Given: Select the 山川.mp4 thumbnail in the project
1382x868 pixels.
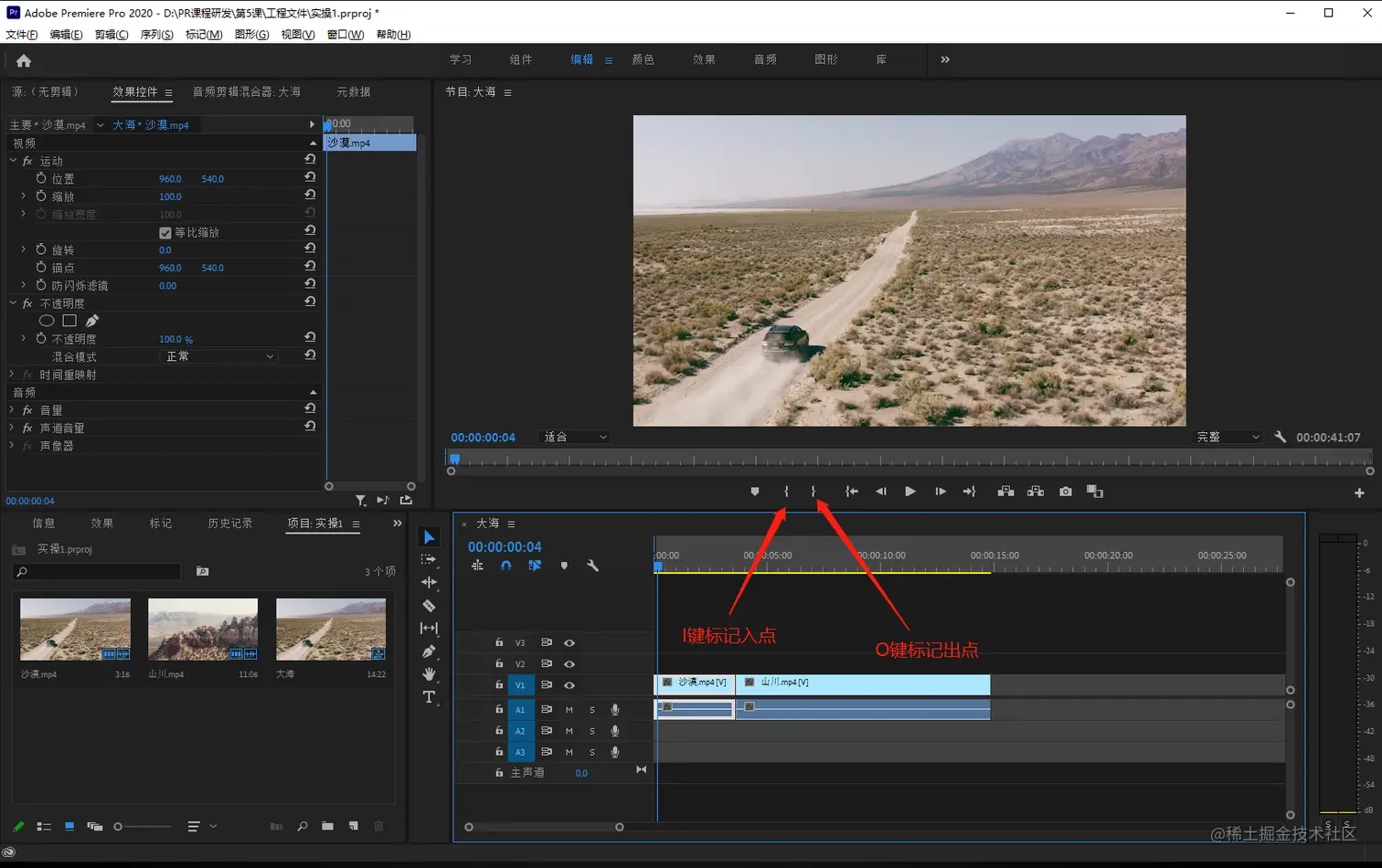Looking at the screenshot, I should click(x=203, y=630).
